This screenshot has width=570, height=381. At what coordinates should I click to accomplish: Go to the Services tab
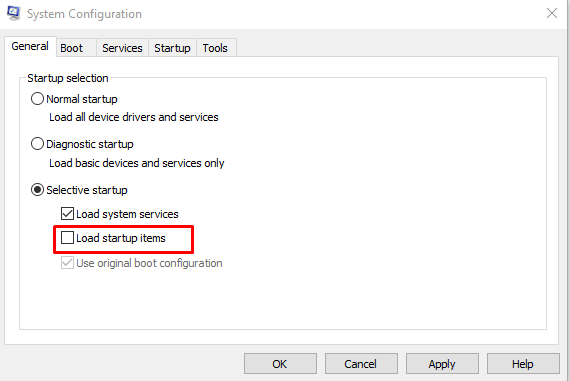[122, 48]
